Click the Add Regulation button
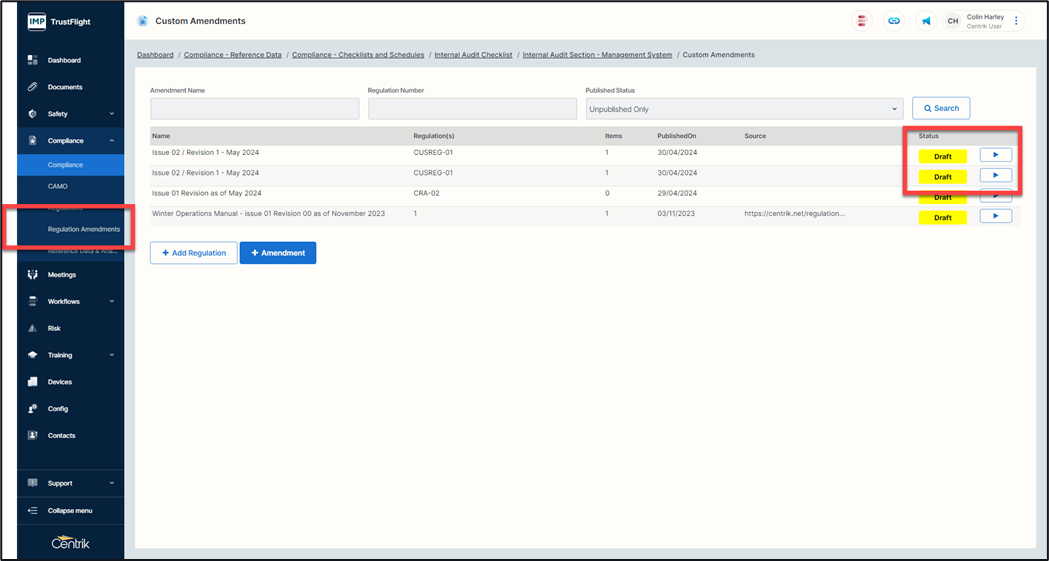 pos(193,253)
